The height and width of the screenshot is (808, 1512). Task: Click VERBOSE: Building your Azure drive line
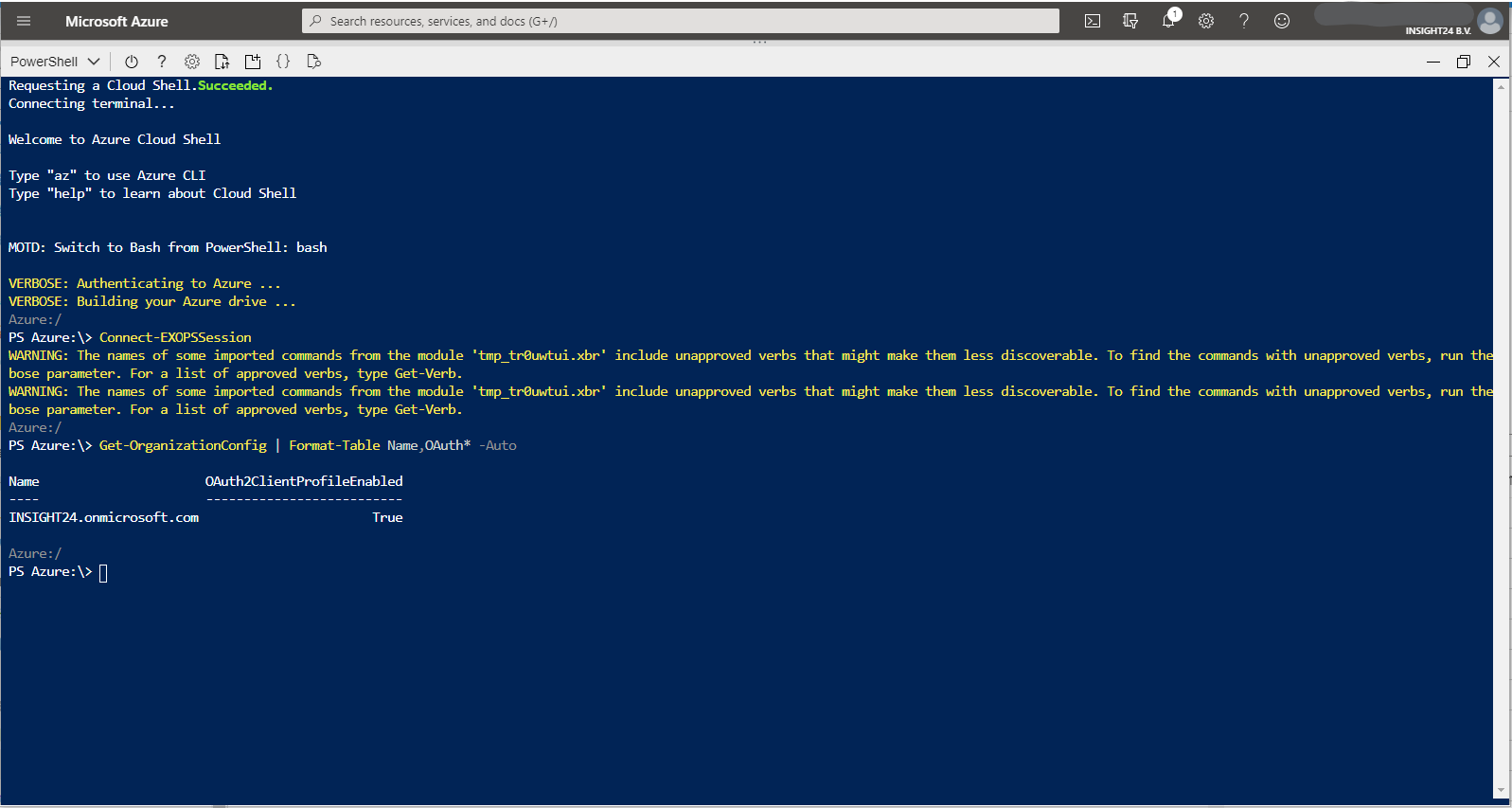[152, 301]
